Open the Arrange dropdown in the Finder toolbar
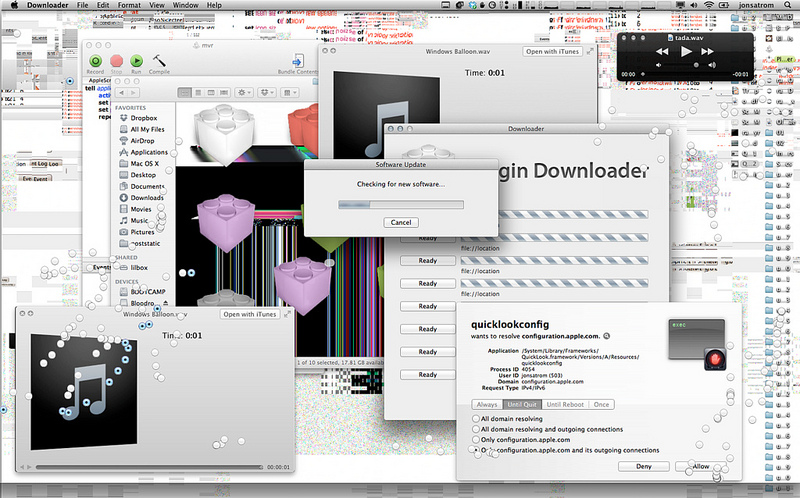Image resolution: width=800 pixels, height=498 pixels. pyautogui.click(x=289, y=93)
